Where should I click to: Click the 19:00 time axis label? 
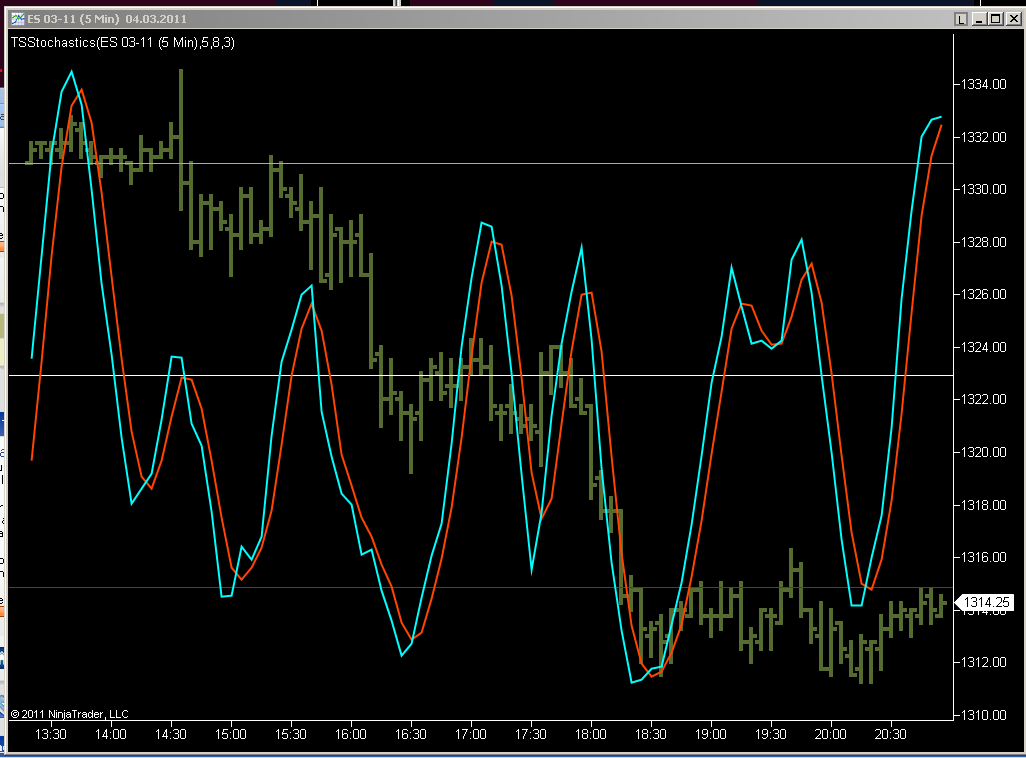(711, 734)
